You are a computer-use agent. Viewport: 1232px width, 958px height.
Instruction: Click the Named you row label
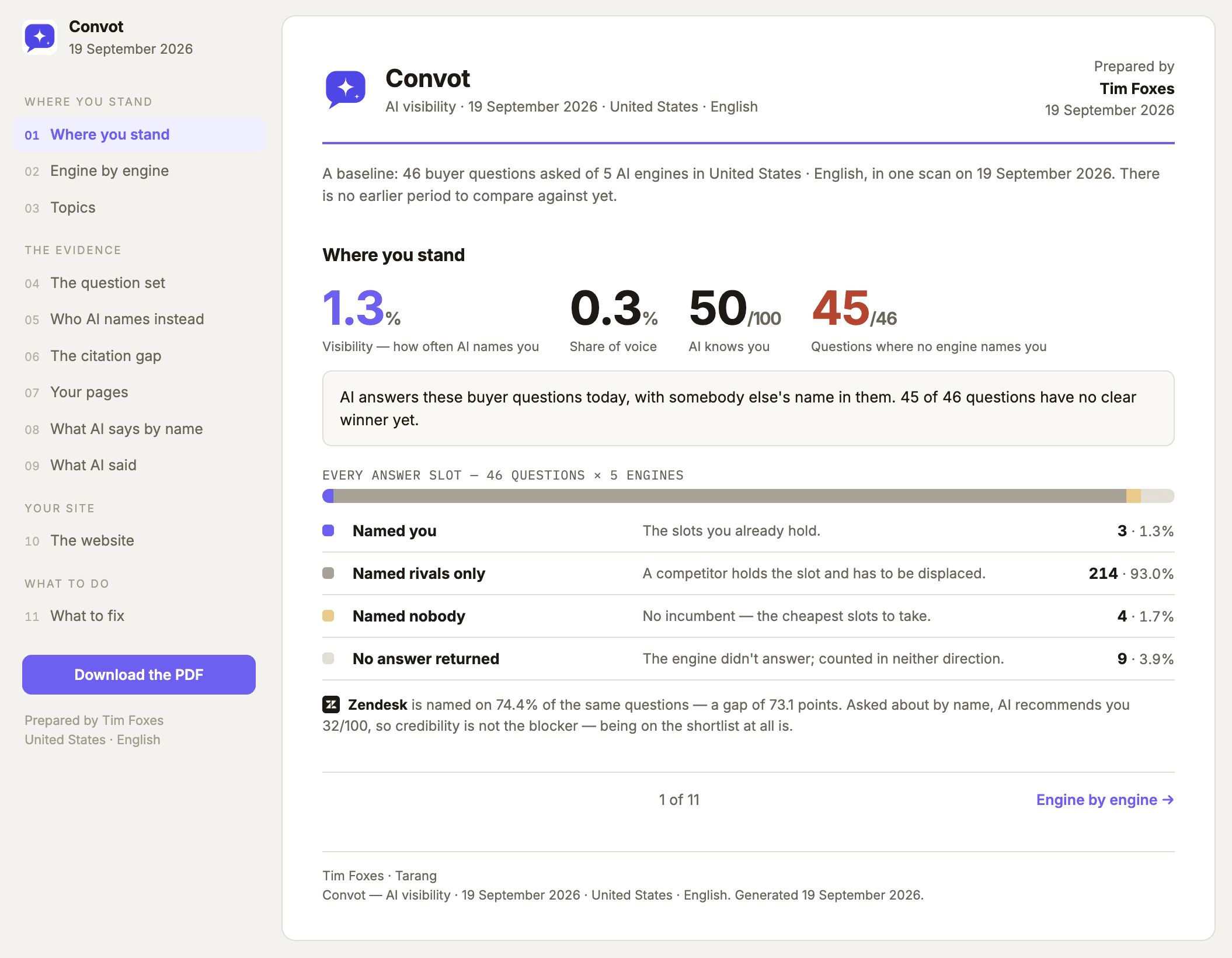coord(394,531)
